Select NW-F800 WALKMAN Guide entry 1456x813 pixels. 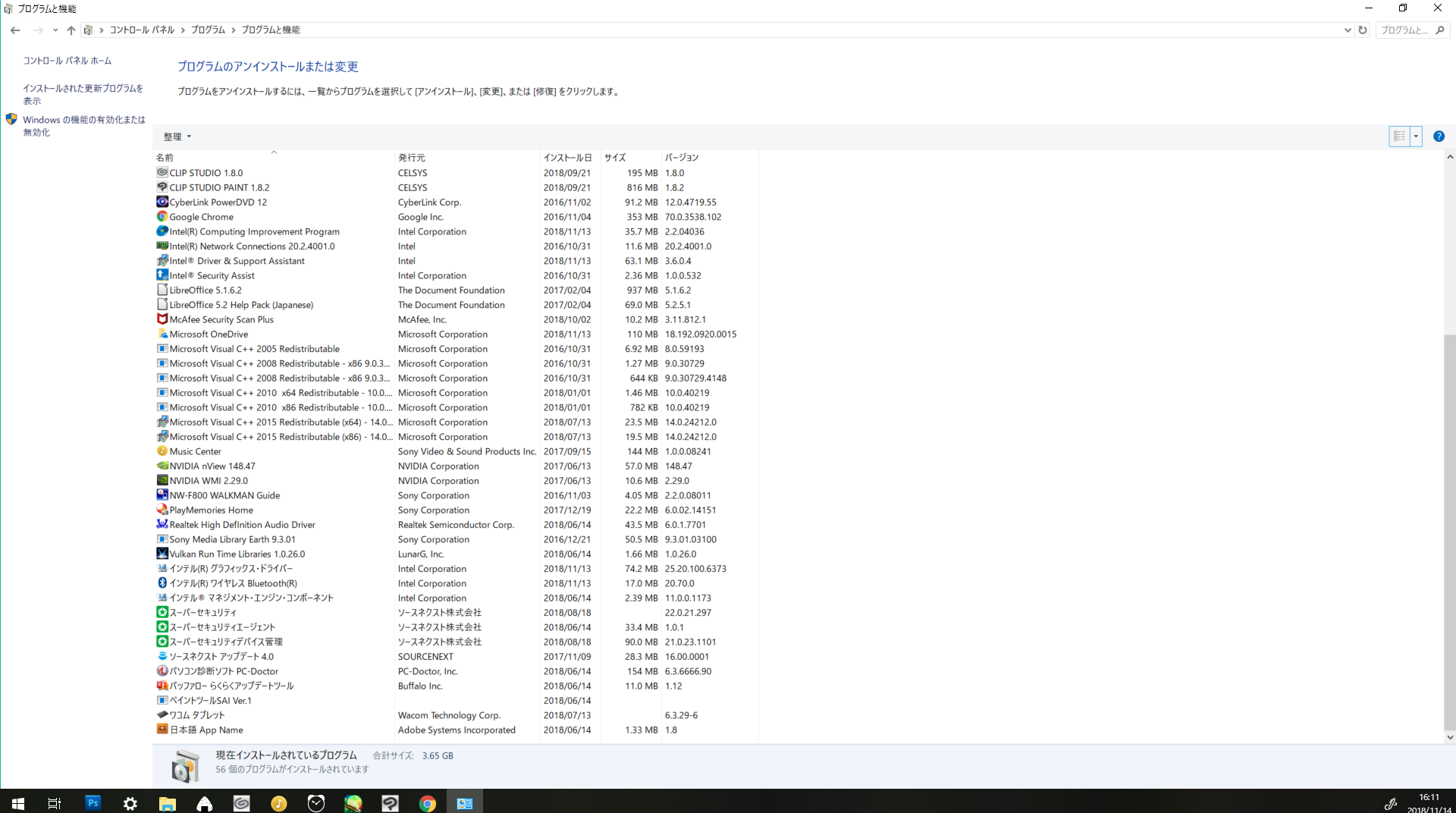(x=456, y=496)
